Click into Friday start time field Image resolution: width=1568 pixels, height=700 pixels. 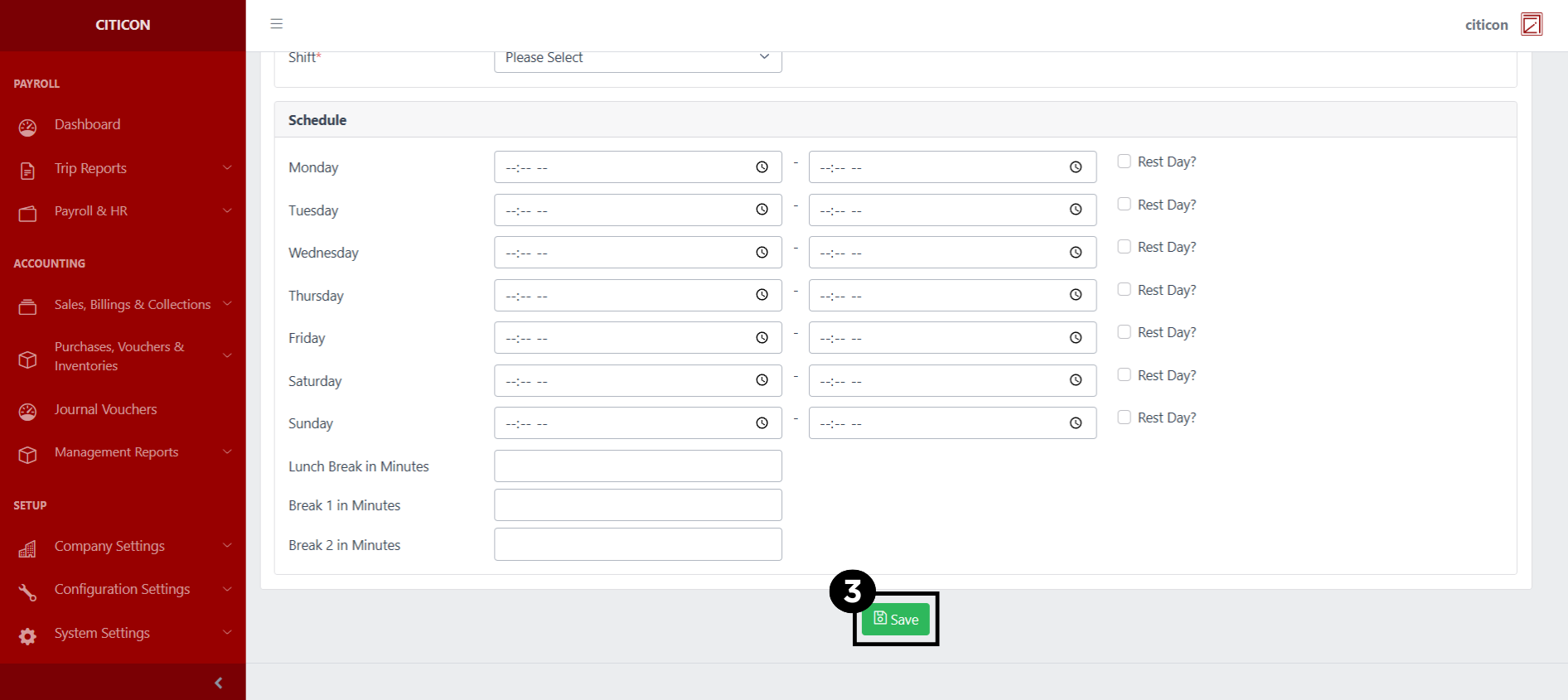pyautogui.click(x=638, y=338)
